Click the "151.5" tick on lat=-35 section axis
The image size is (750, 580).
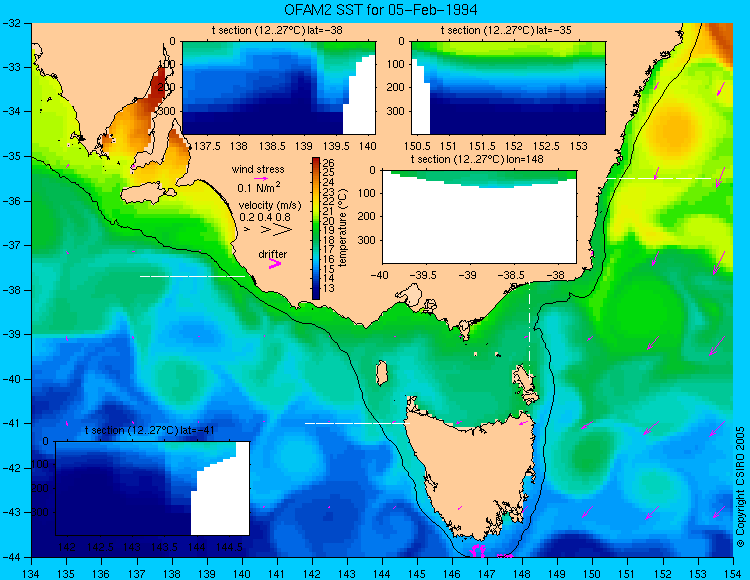point(481,146)
